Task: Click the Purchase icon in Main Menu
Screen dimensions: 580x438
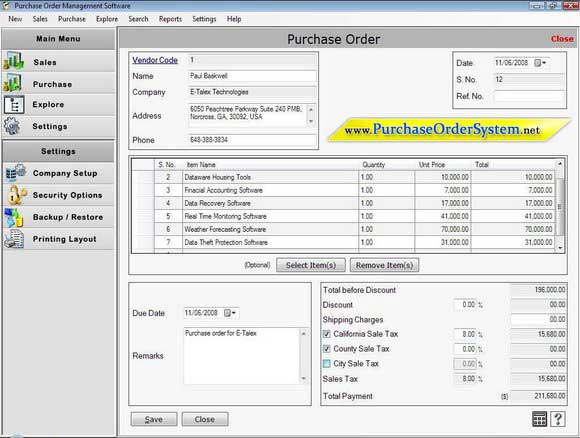Action: coord(13,83)
